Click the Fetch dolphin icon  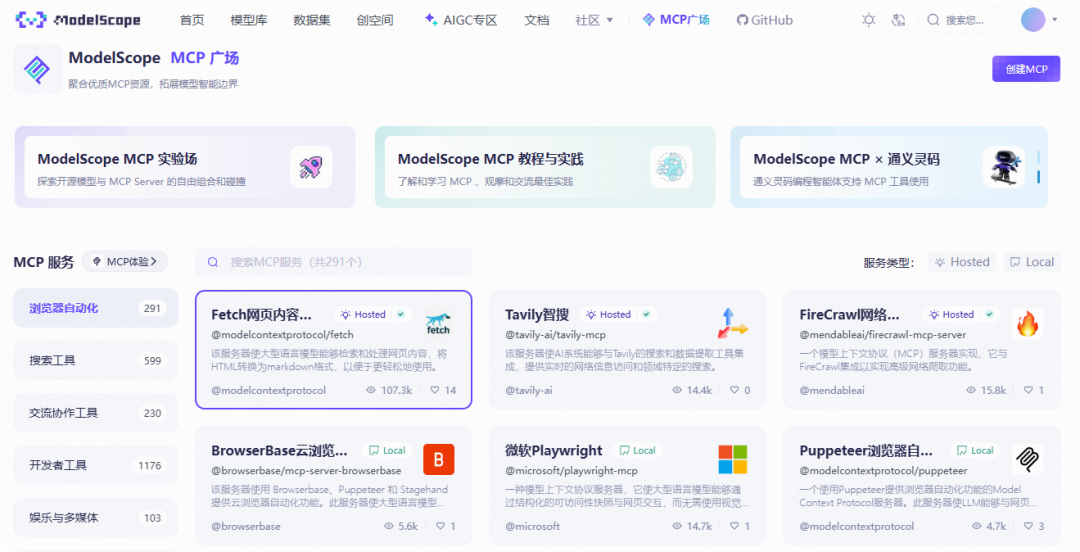click(438, 324)
